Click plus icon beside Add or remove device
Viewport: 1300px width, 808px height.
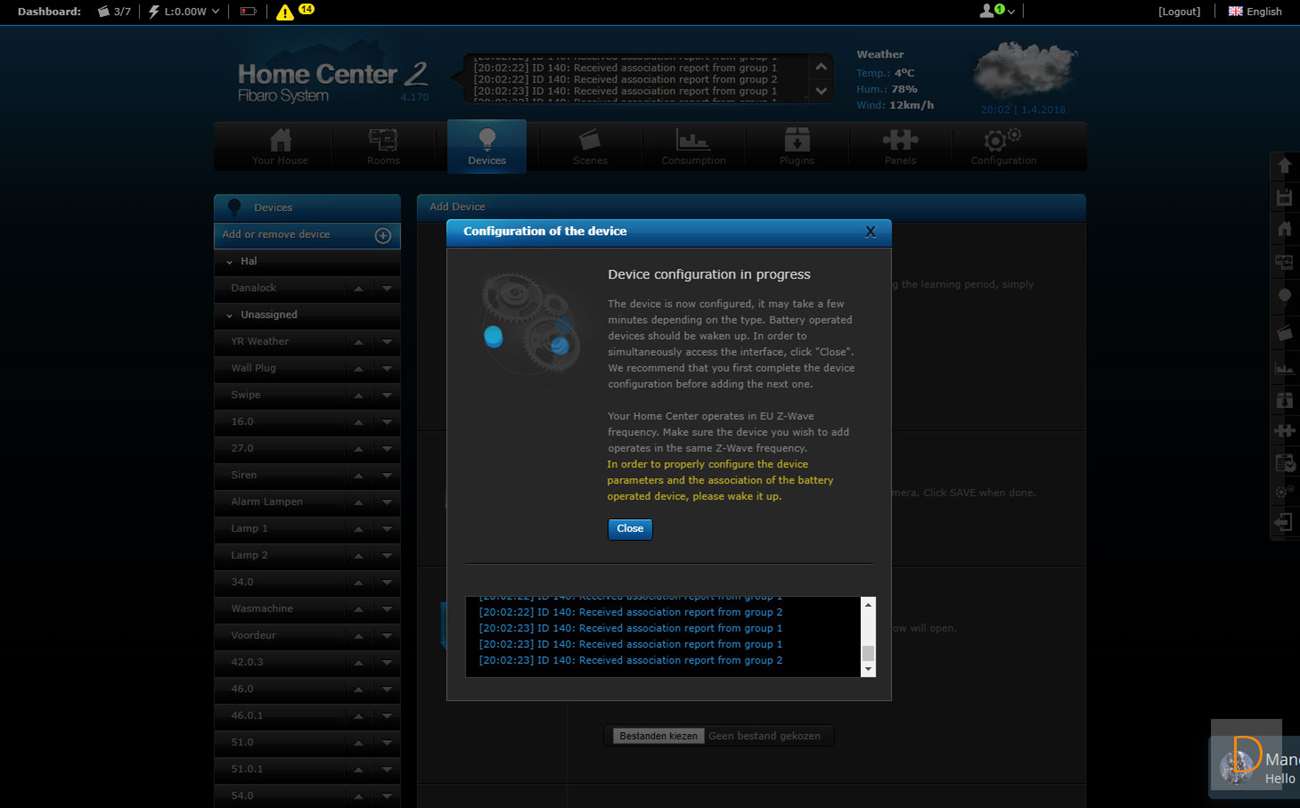382,235
